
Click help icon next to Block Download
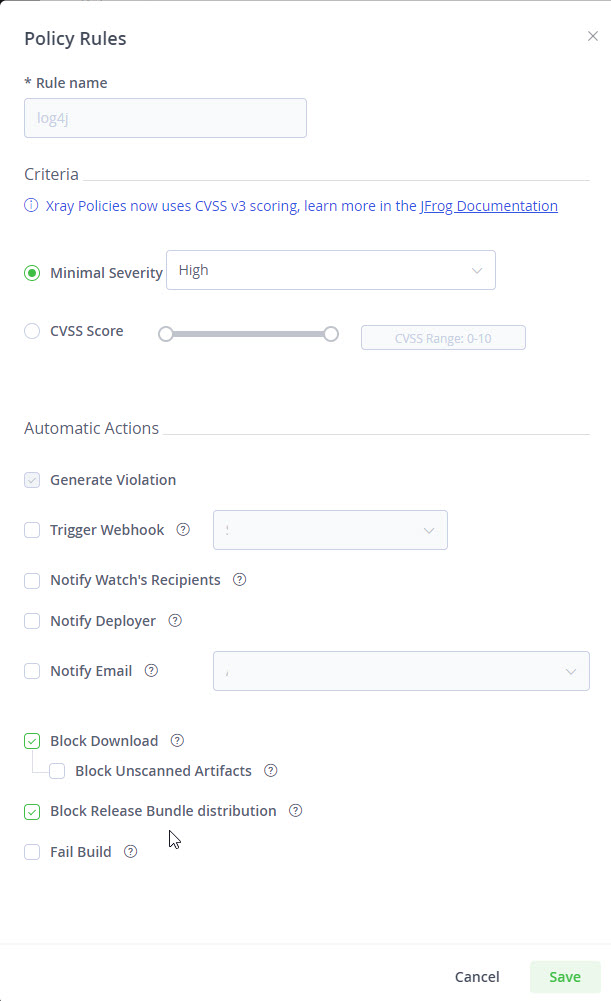[177, 741]
